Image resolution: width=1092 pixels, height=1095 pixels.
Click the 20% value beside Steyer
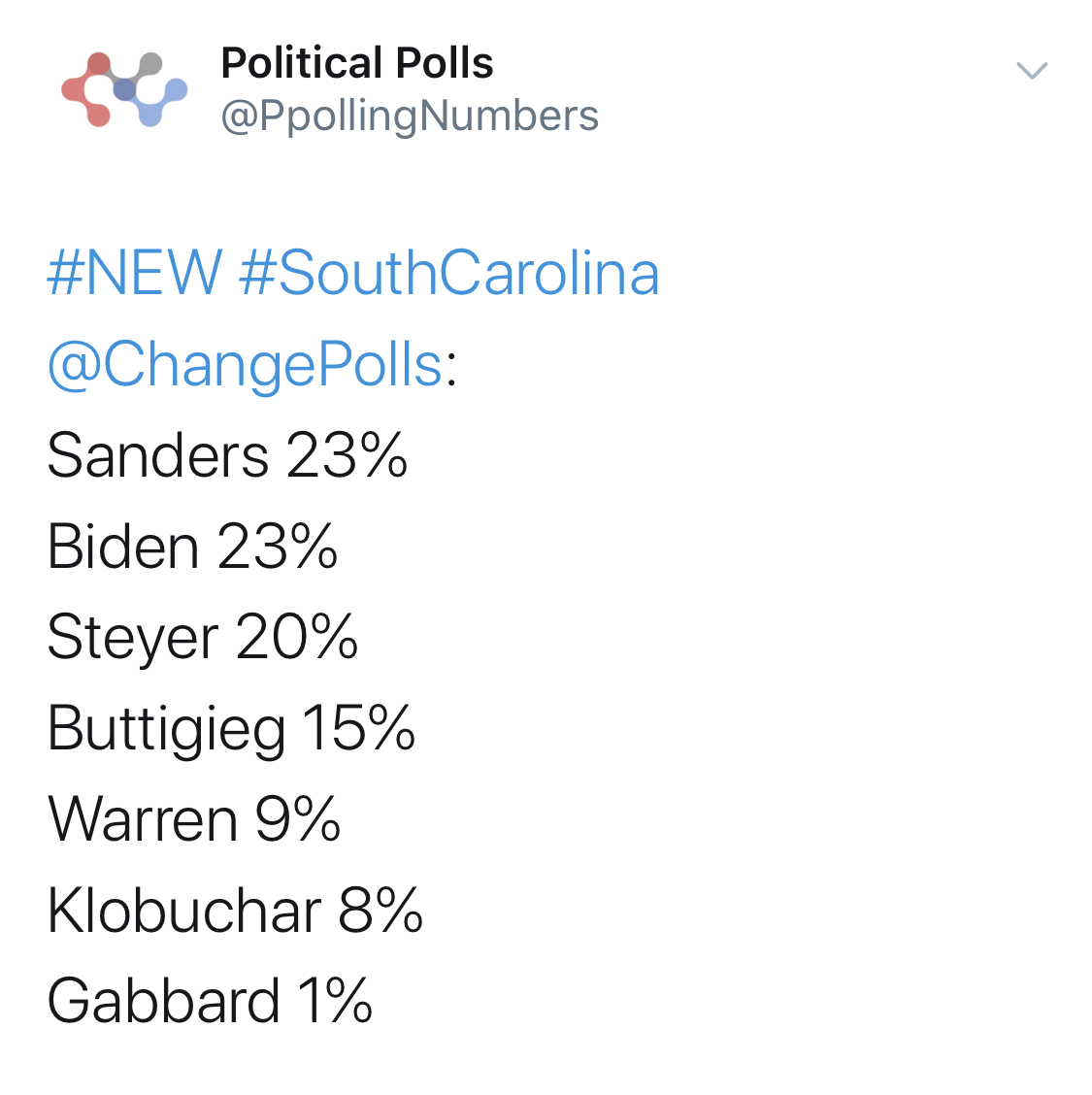tap(297, 637)
